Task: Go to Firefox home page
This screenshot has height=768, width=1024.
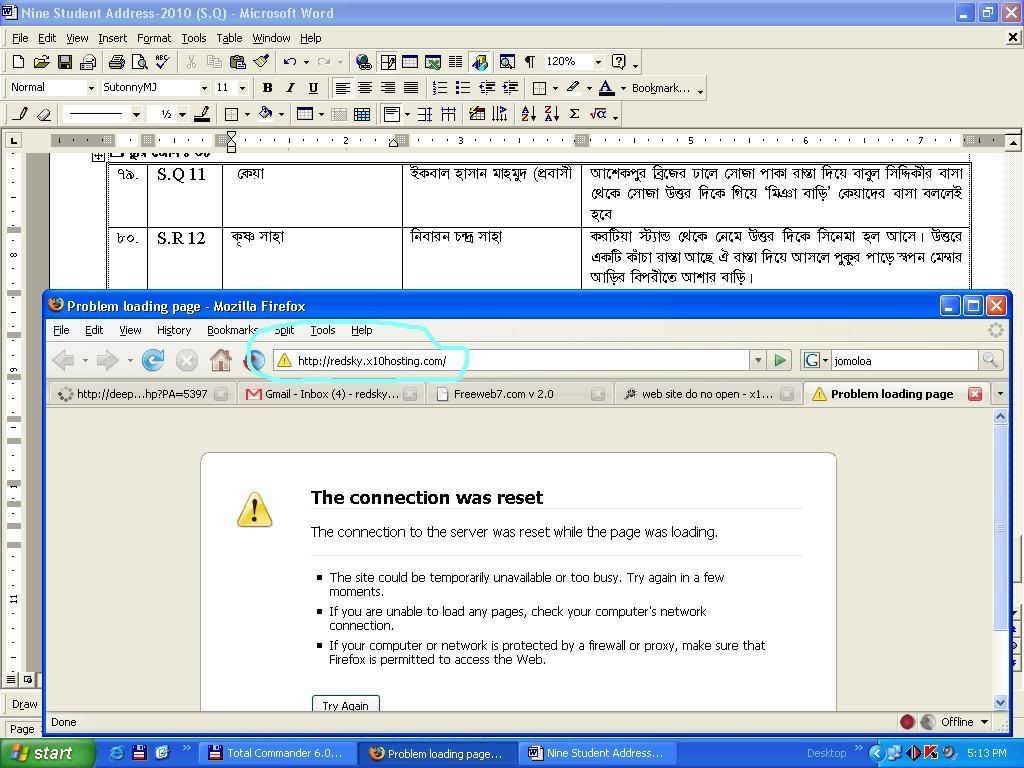Action: pyautogui.click(x=221, y=360)
